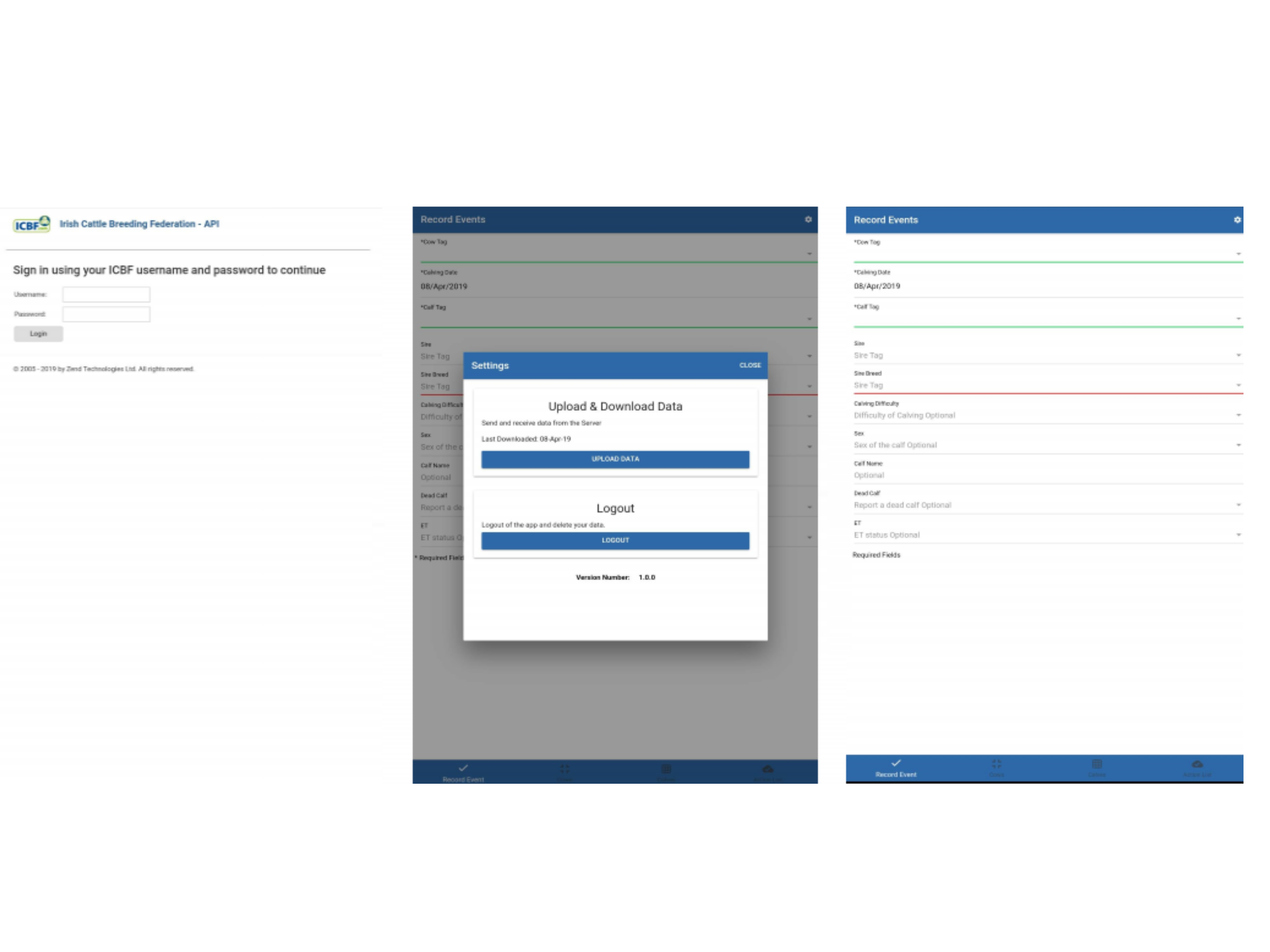Click 'Upload & Download Data' heading

click(615, 407)
